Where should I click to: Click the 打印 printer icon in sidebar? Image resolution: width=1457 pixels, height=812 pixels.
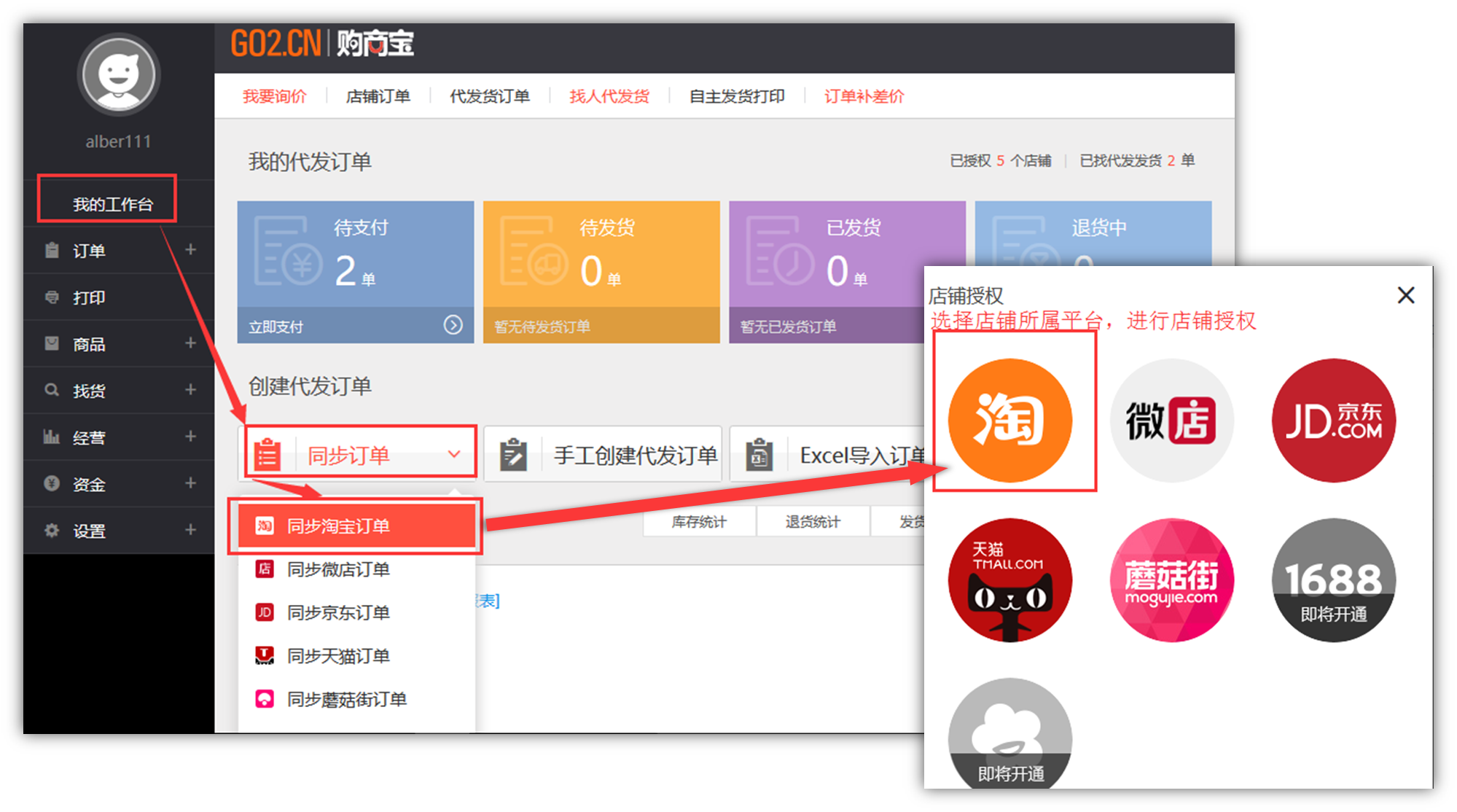52,297
